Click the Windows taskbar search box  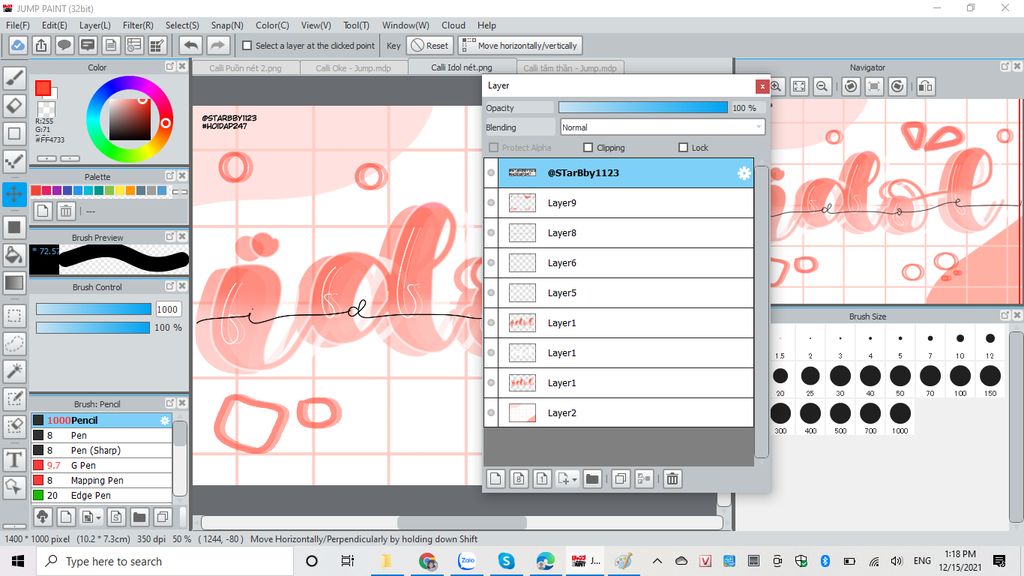pyautogui.click(x=163, y=561)
